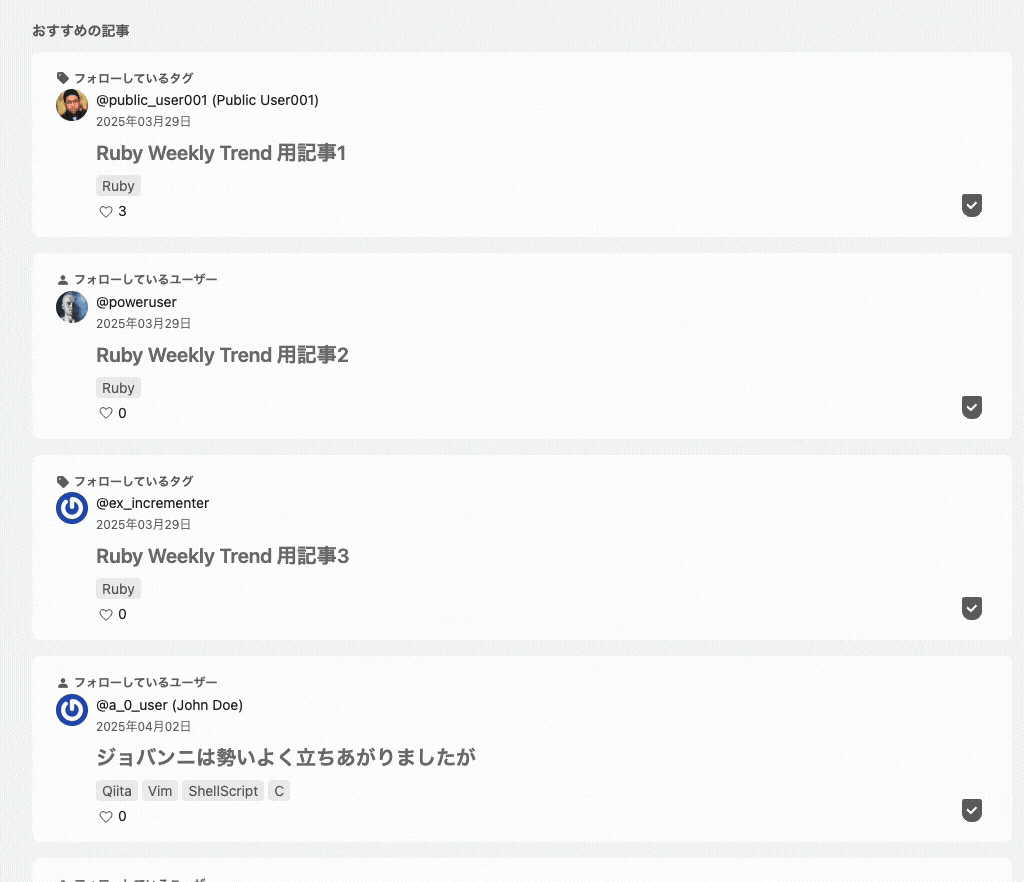This screenshot has height=882, width=1024.
Task: Toggle the check badge on 用記事2
Action: coord(971,407)
